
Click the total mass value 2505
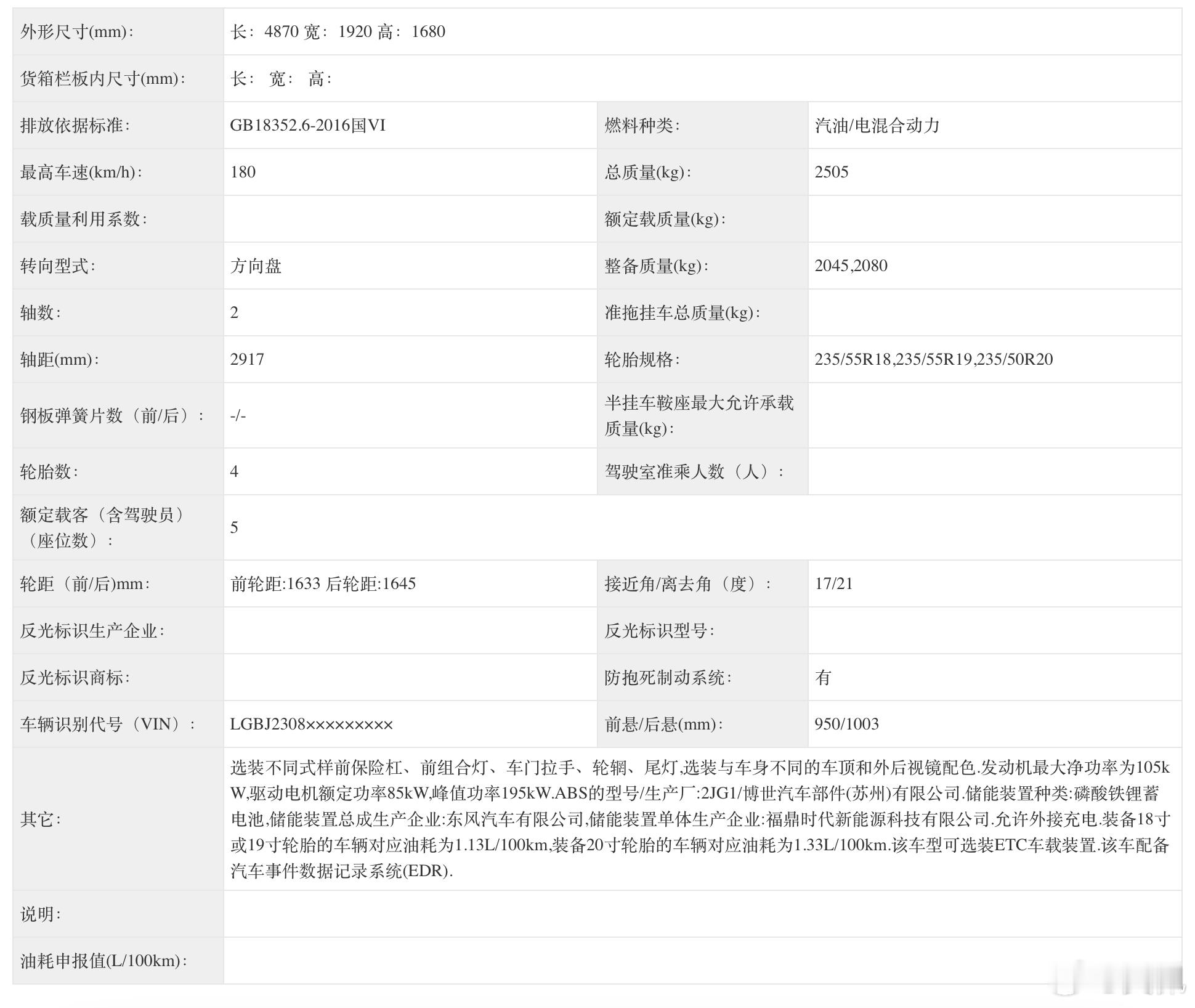pyautogui.click(x=831, y=173)
